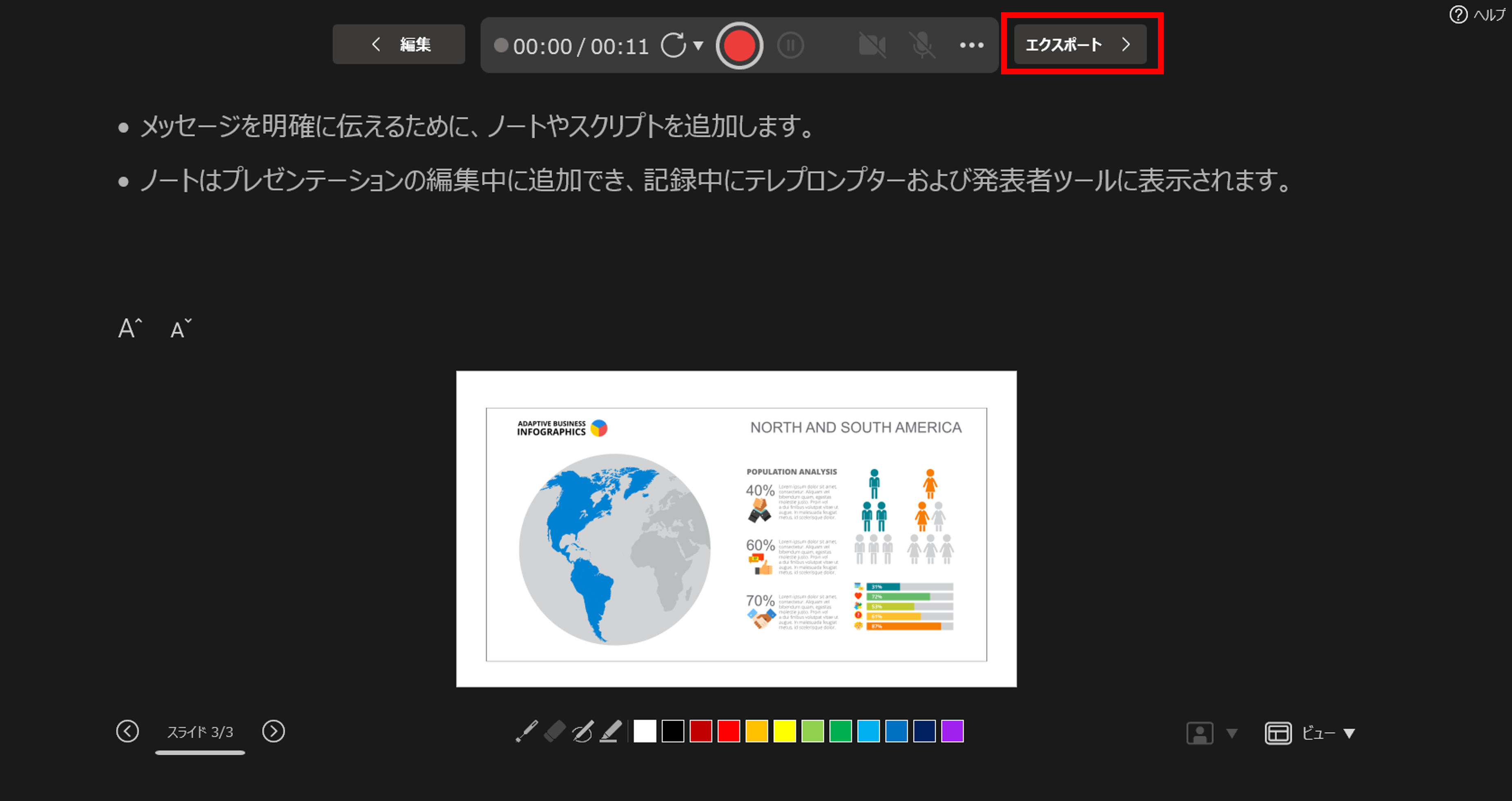Screen dimensions: 1512x801
Task: Click the Pause recording icon
Action: [791, 45]
